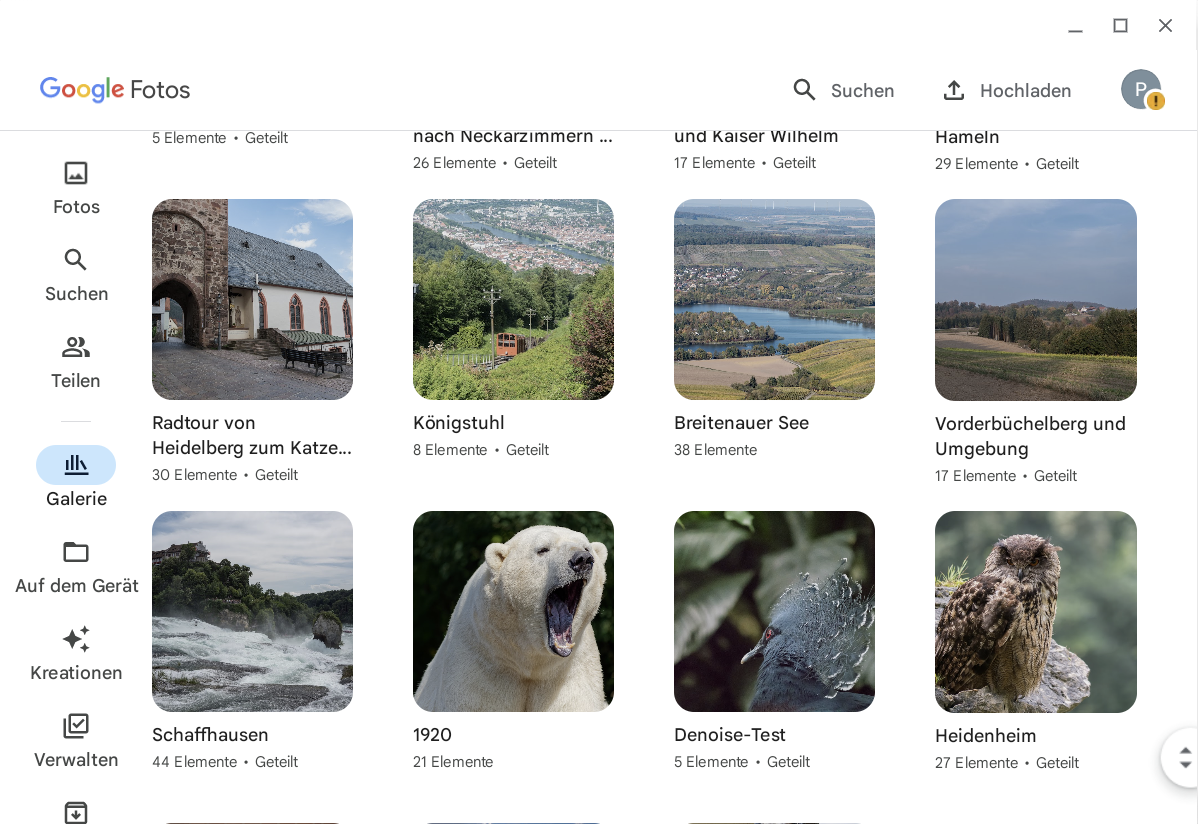Viewport: 1198px width, 824px height.
Task: Open the Teilen sharing section
Action: [x=76, y=362]
